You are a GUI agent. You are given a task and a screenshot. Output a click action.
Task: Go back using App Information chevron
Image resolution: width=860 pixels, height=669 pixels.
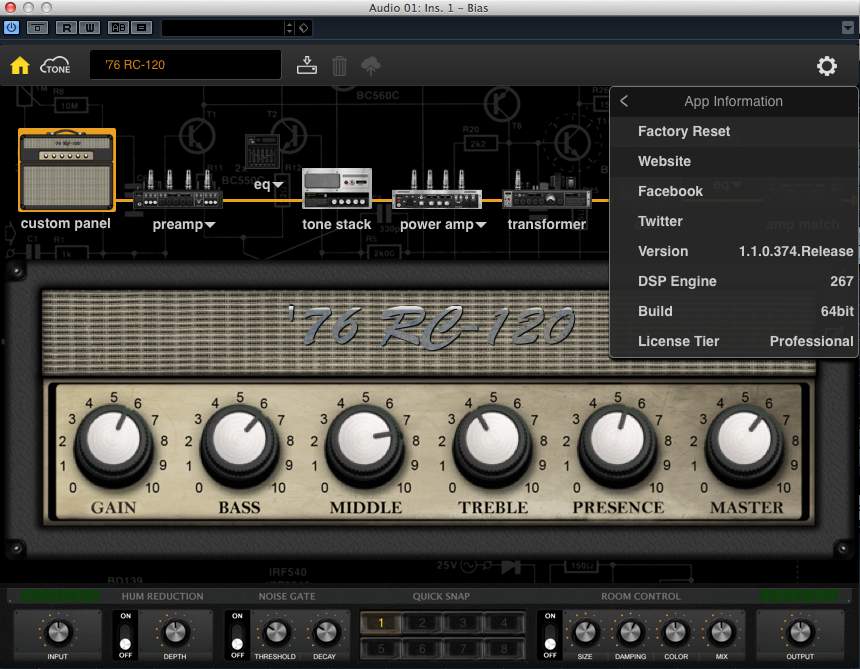click(624, 101)
